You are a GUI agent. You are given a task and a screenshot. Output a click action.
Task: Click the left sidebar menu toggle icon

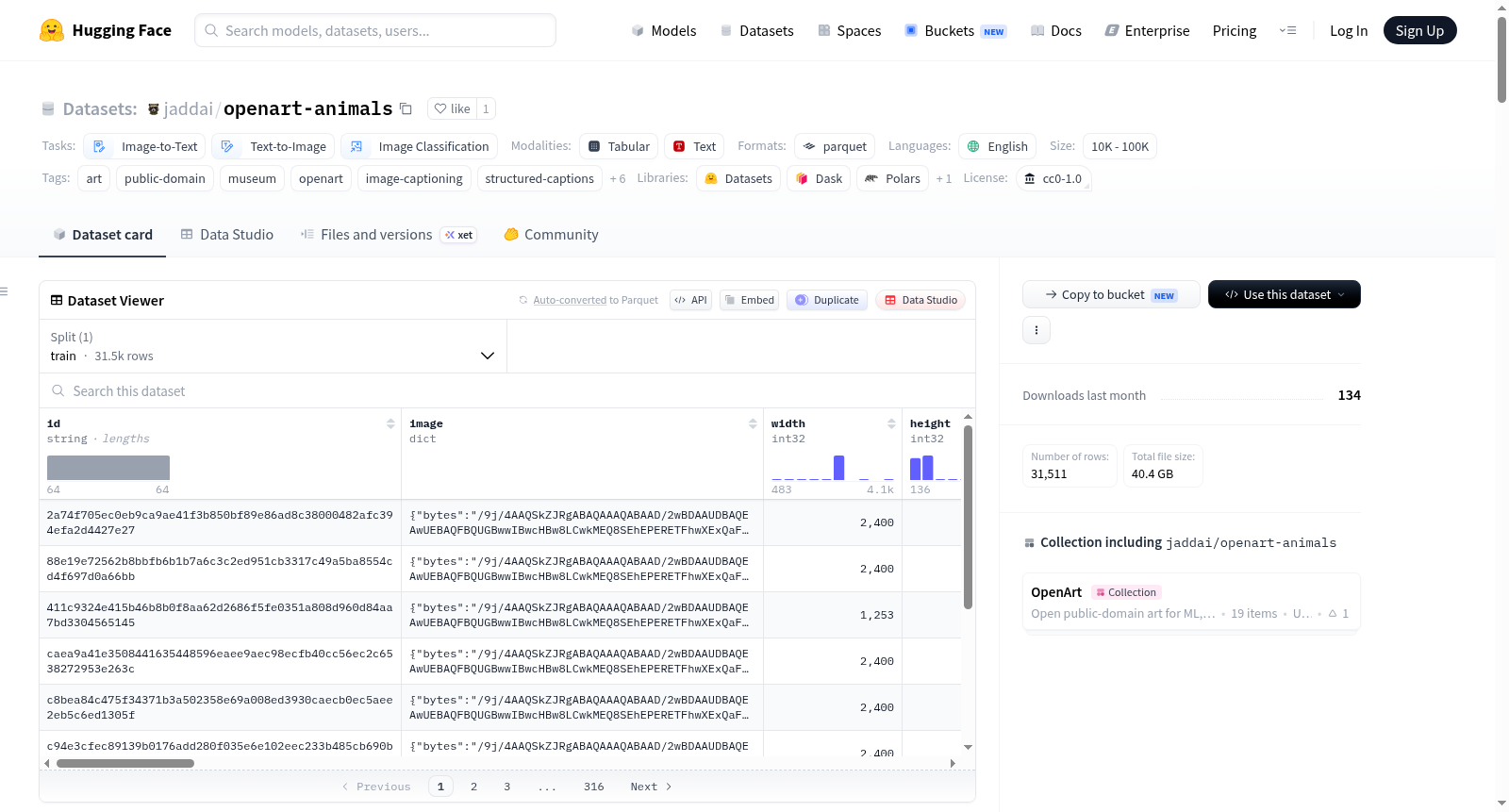[4, 291]
